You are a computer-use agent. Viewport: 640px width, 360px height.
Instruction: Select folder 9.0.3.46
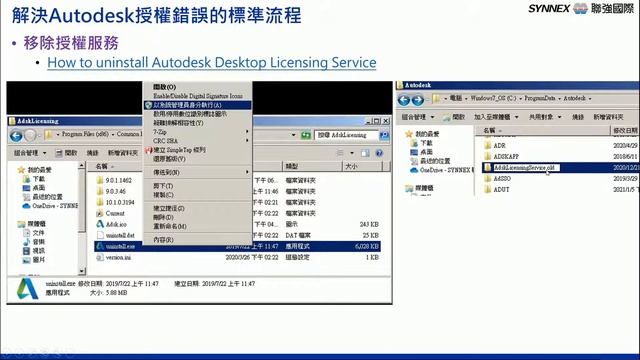(111, 191)
